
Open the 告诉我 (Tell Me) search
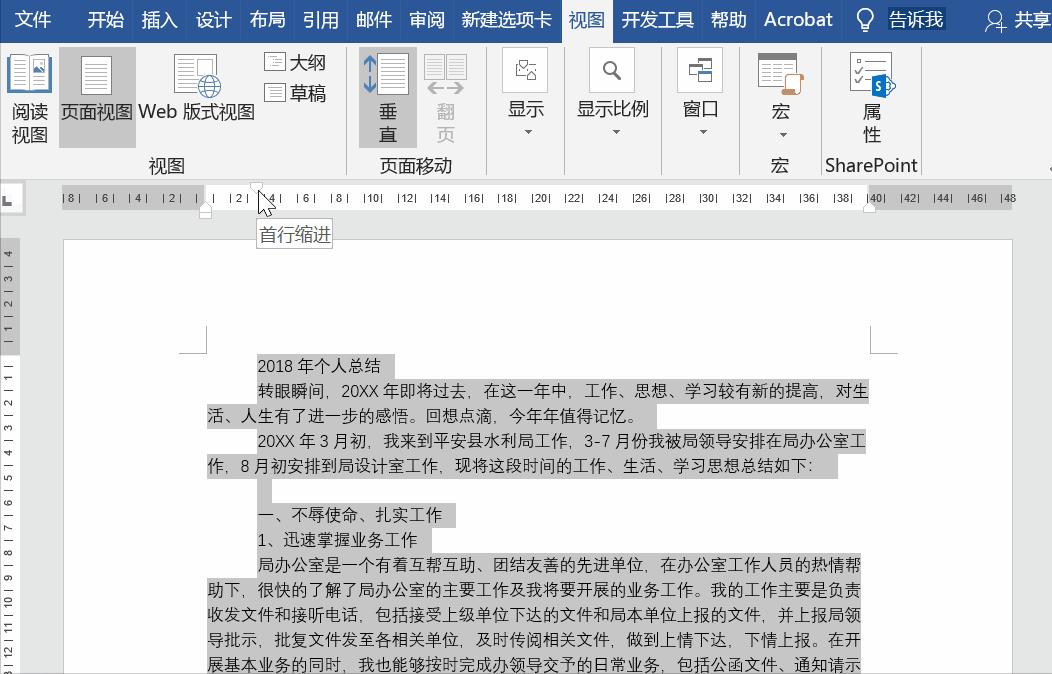(x=916, y=19)
